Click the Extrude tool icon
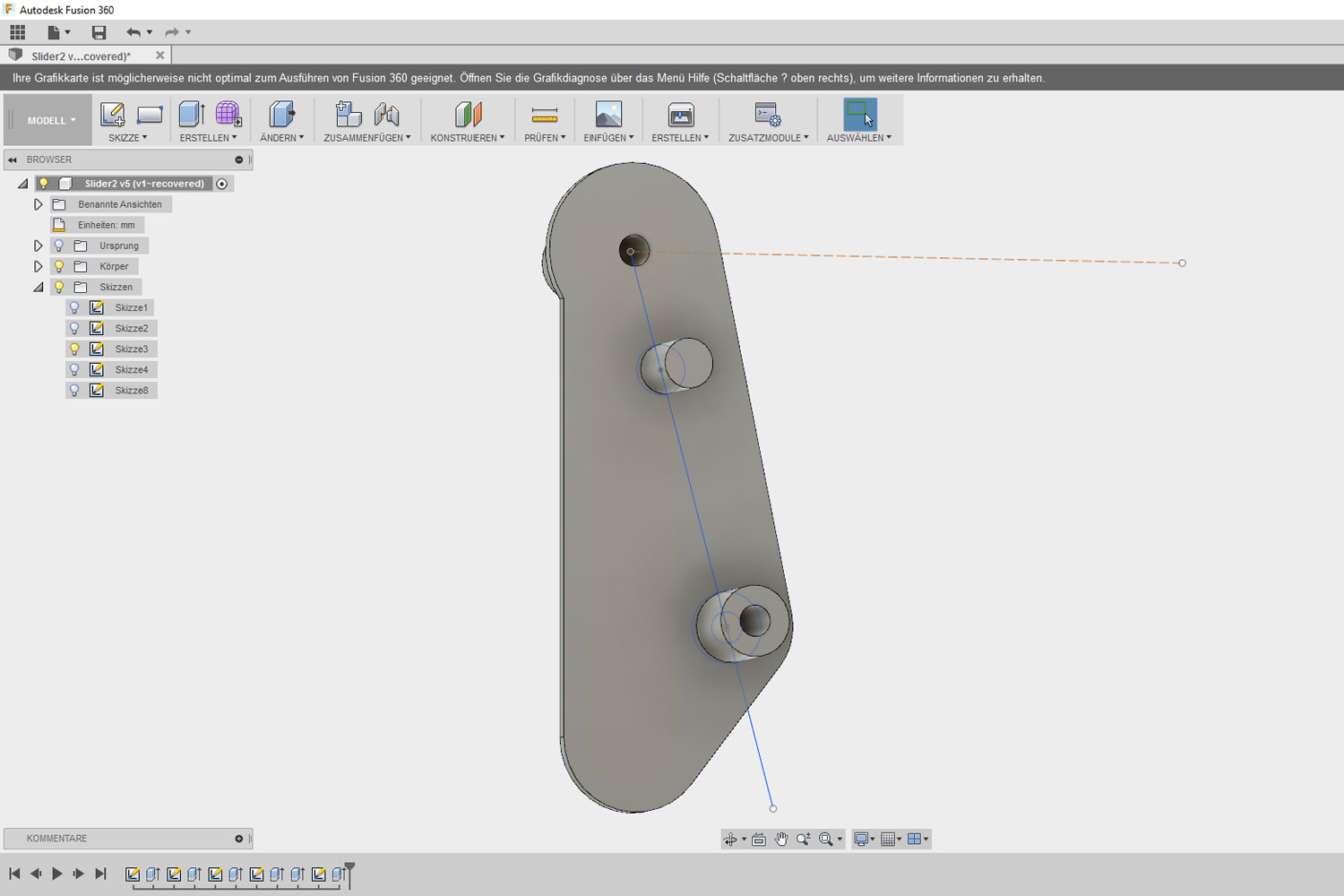 pos(192,115)
